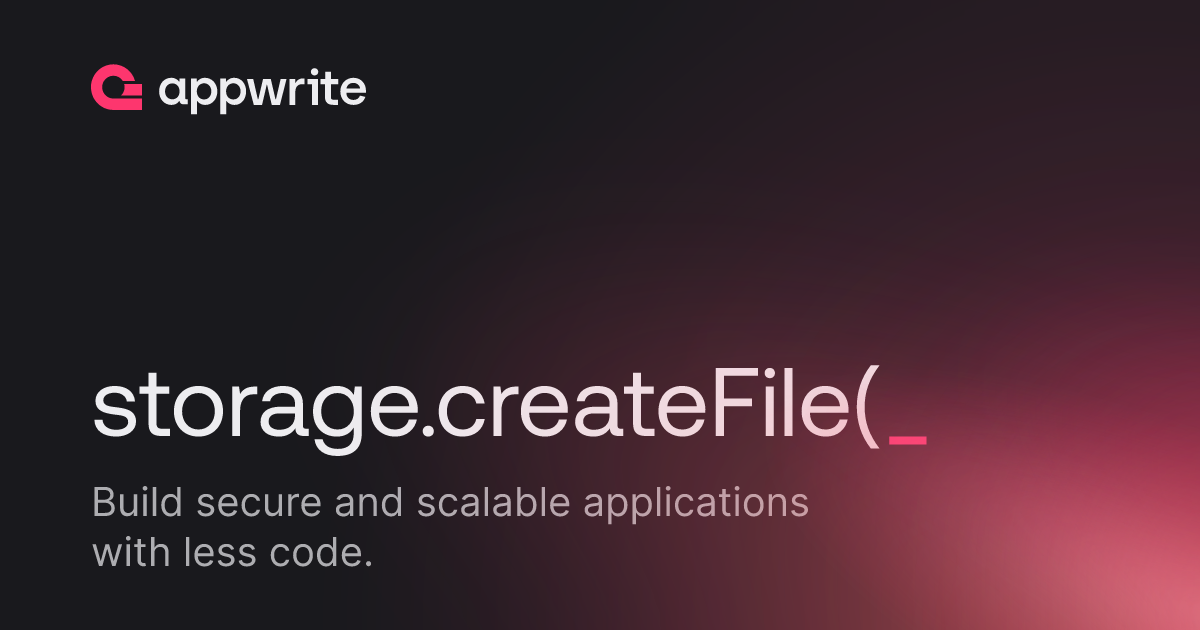The width and height of the screenshot is (1200, 630).
Task: Click the word "applications" in the tagline
Action: (696, 505)
